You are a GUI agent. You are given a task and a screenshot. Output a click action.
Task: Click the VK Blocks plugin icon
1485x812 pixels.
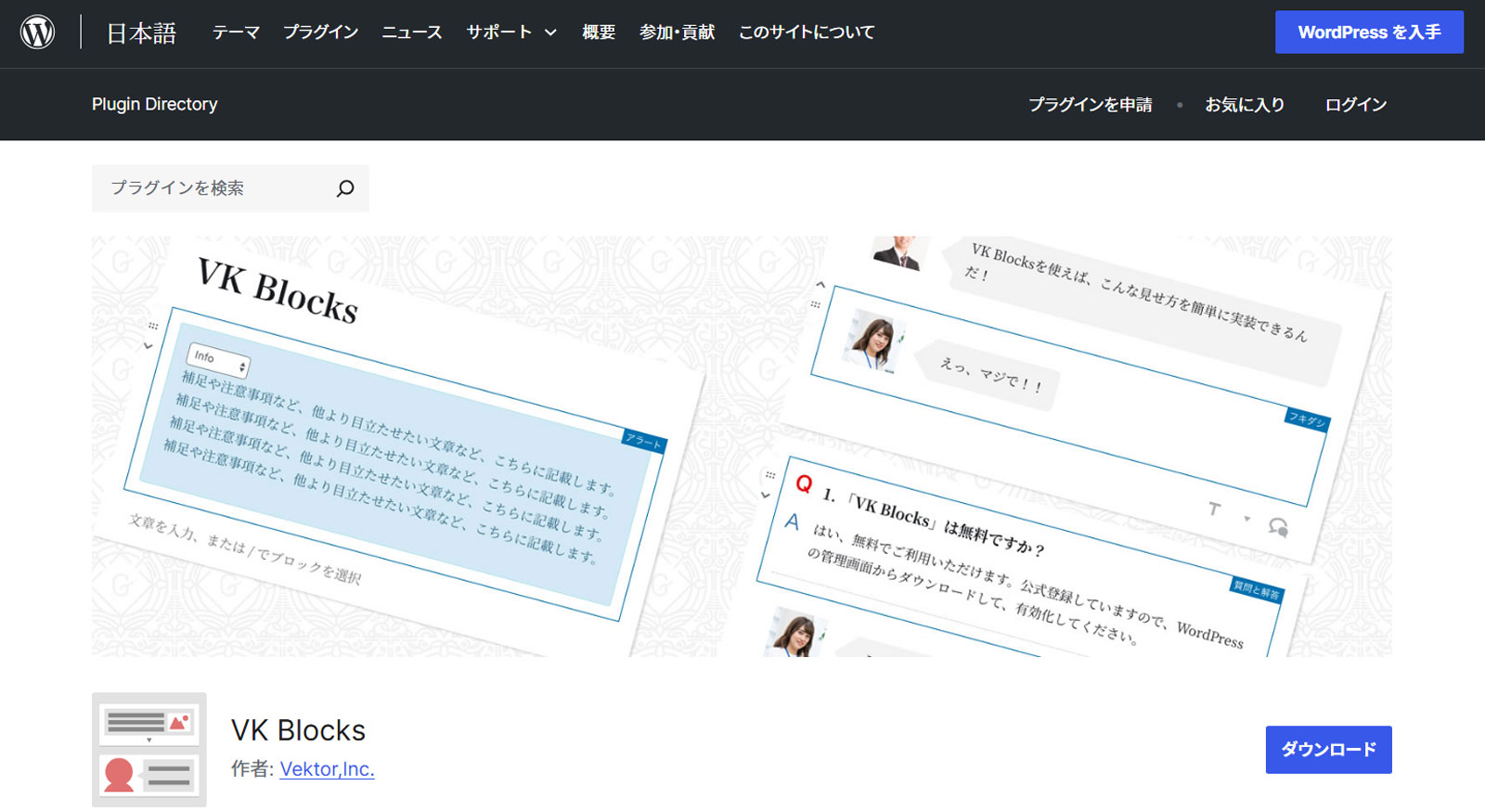tap(149, 750)
